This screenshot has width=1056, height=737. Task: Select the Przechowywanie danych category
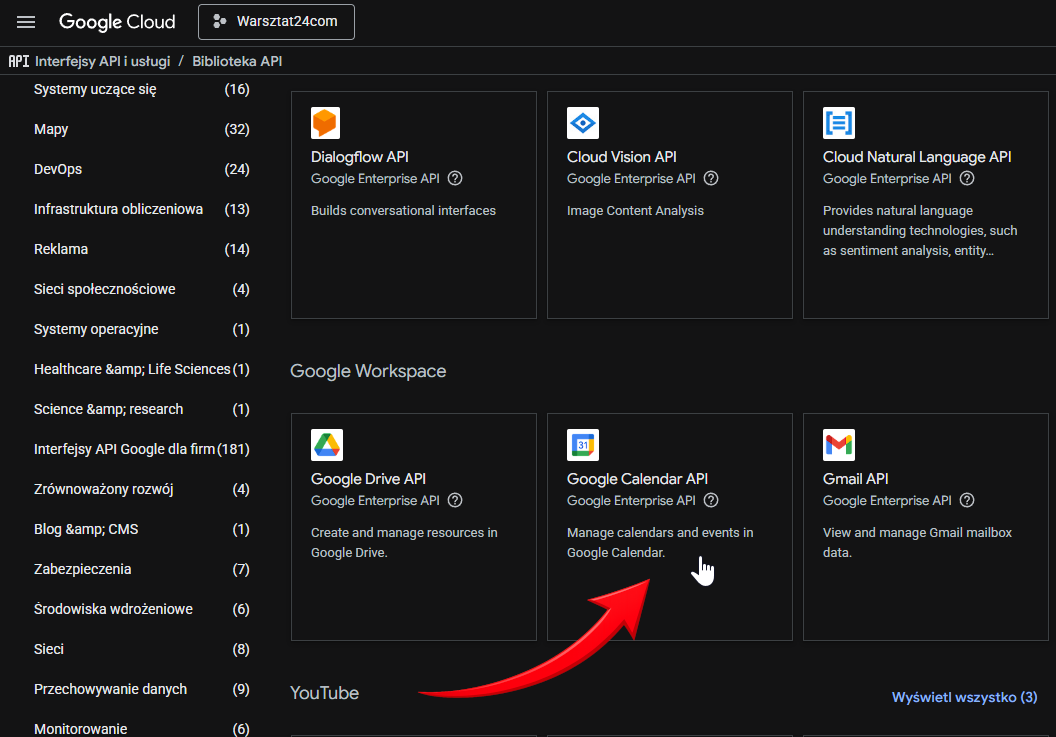pos(110,689)
